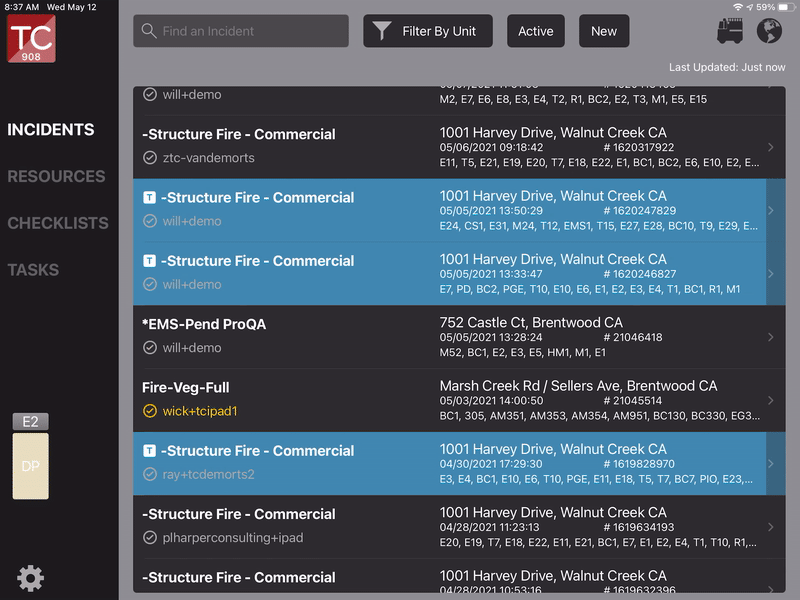Click the T badge on incident #1620247829
Image resolution: width=800 pixels, height=600 pixels.
150,198
